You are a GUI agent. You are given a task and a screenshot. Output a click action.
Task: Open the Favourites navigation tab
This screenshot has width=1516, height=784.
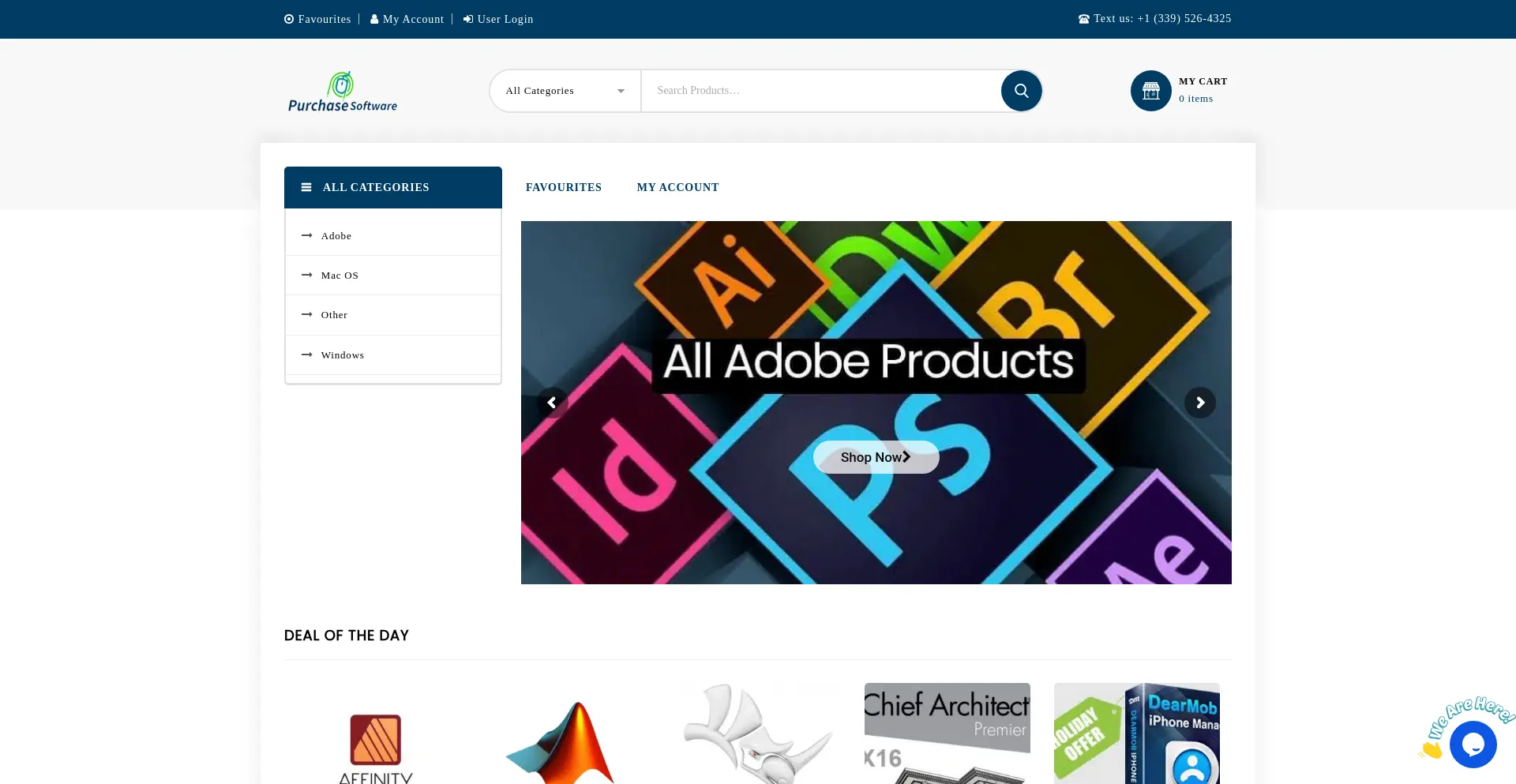coord(564,188)
